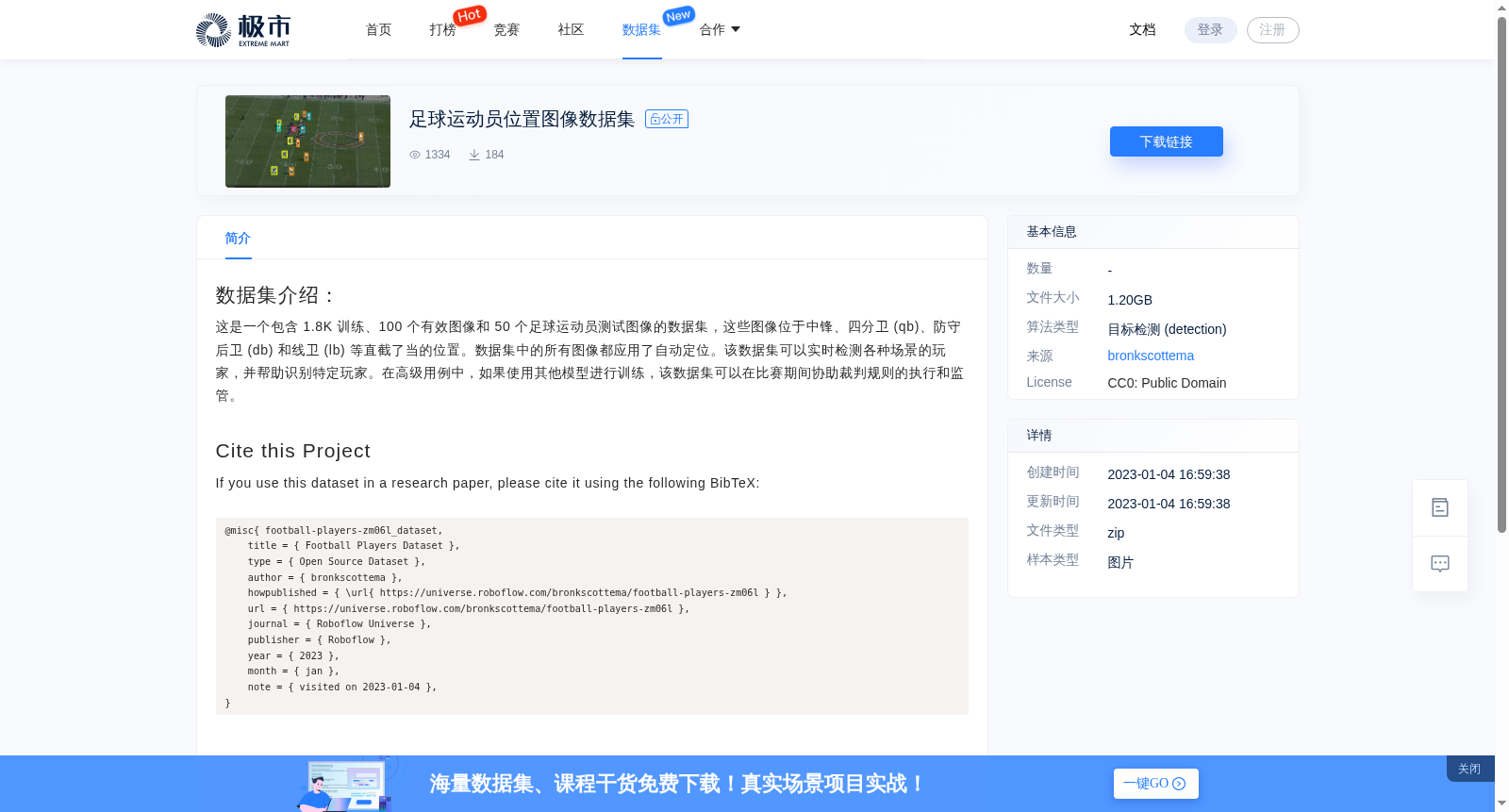Click the CC0: Public Domain license text

1167,383
